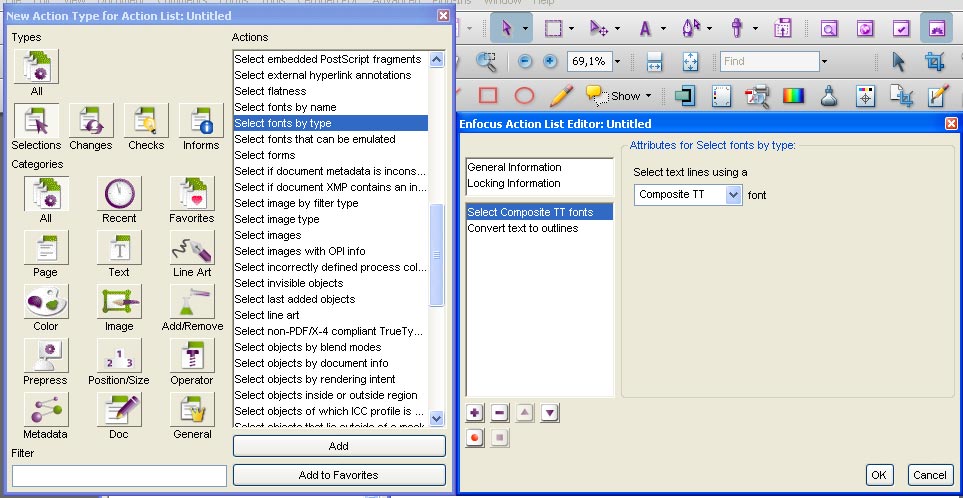Screen dimensions: 963x498
Task: Choose the Informs action type
Action: tap(201, 121)
